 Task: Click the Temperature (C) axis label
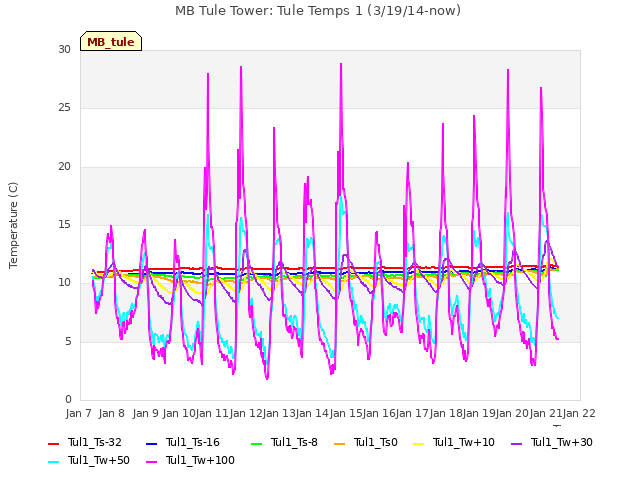pyautogui.click(x=13, y=225)
